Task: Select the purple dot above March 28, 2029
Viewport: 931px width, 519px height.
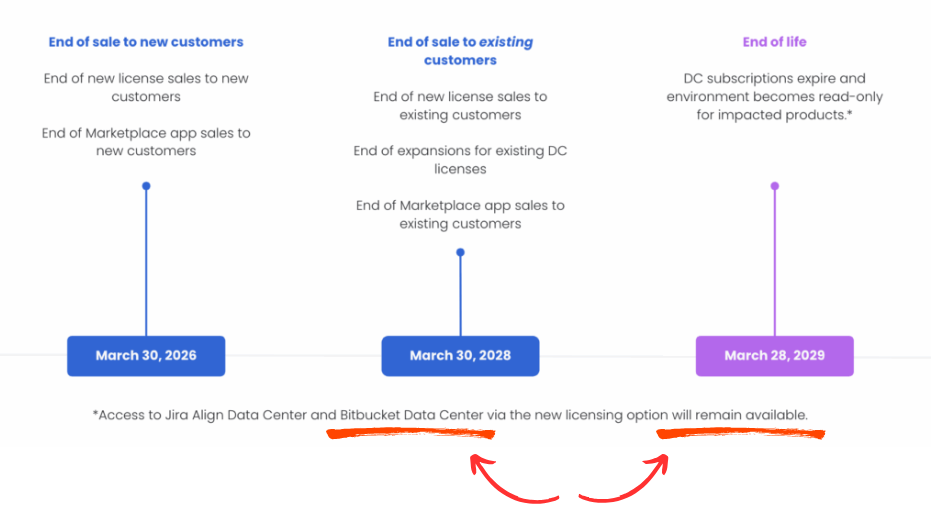Action: tap(774, 186)
